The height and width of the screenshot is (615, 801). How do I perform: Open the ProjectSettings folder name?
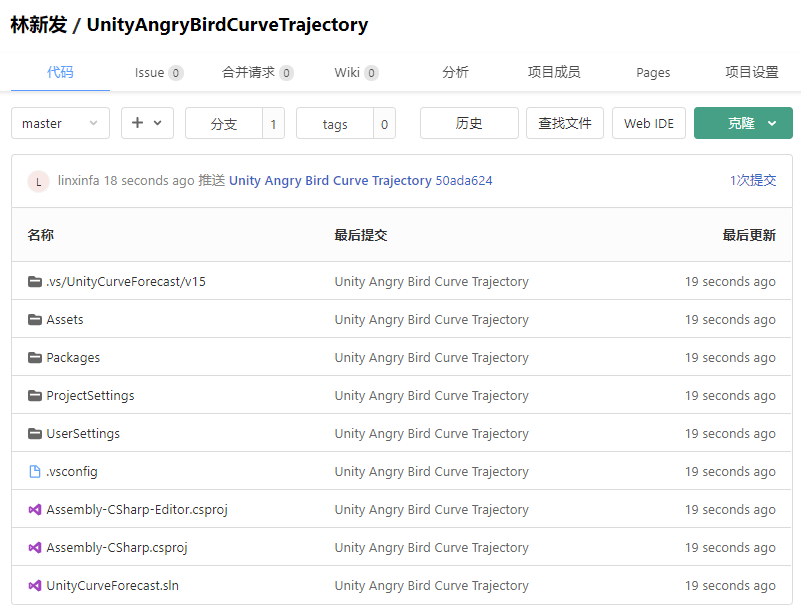[90, 395]
